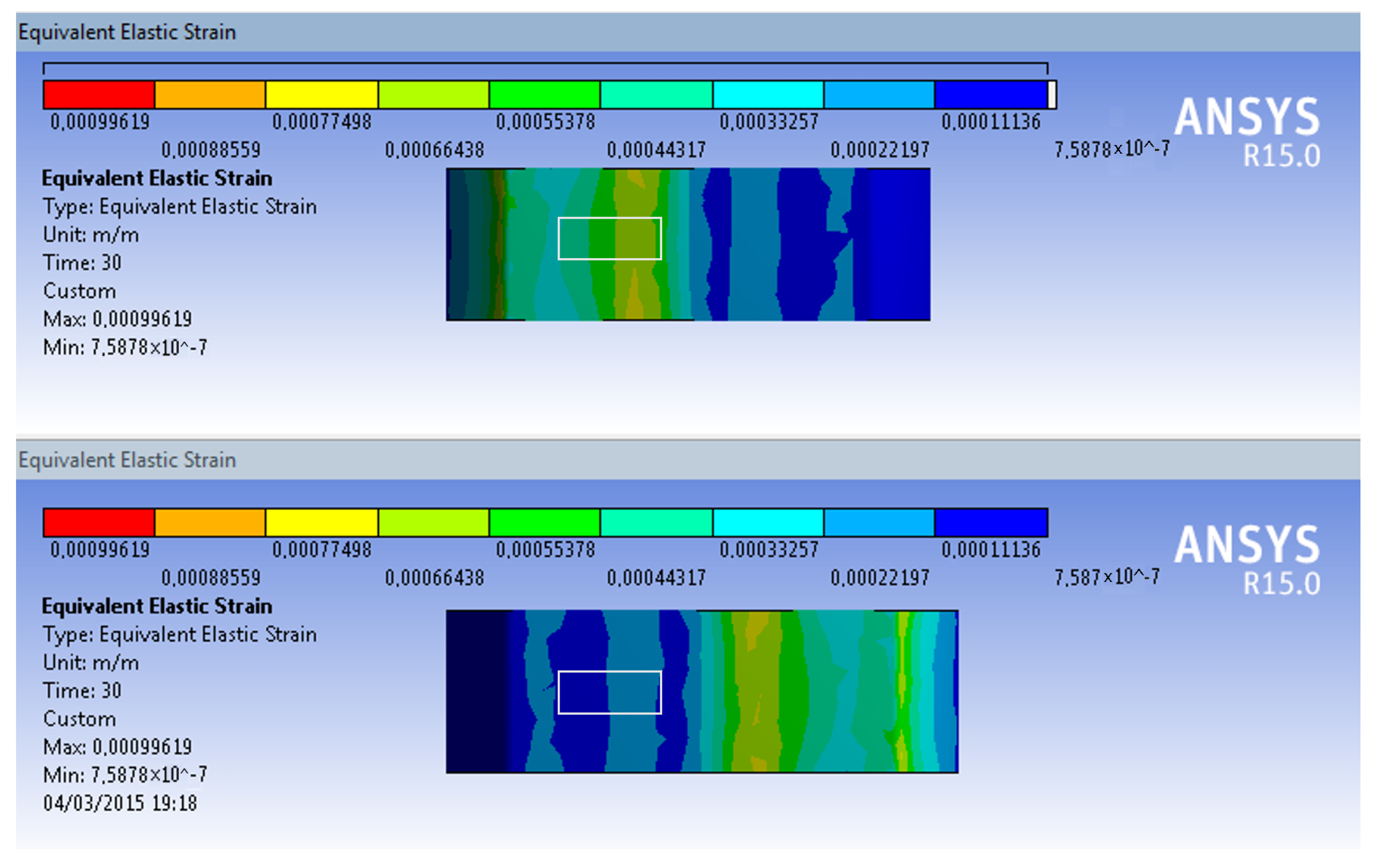1377x868 pixels.
Task: Click the upper window title 'Equivalent Elastic Strain'
Action: pyautogui.click(x=127, y=32)
